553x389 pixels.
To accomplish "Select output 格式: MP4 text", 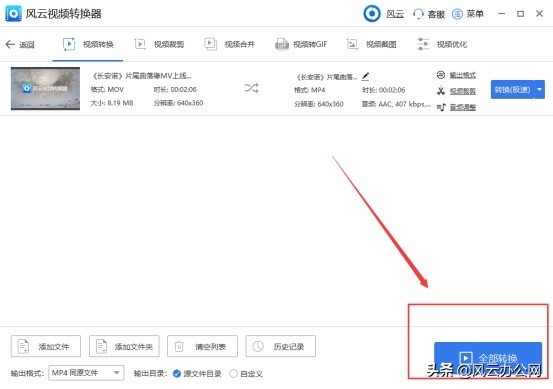I will [310, 90].
